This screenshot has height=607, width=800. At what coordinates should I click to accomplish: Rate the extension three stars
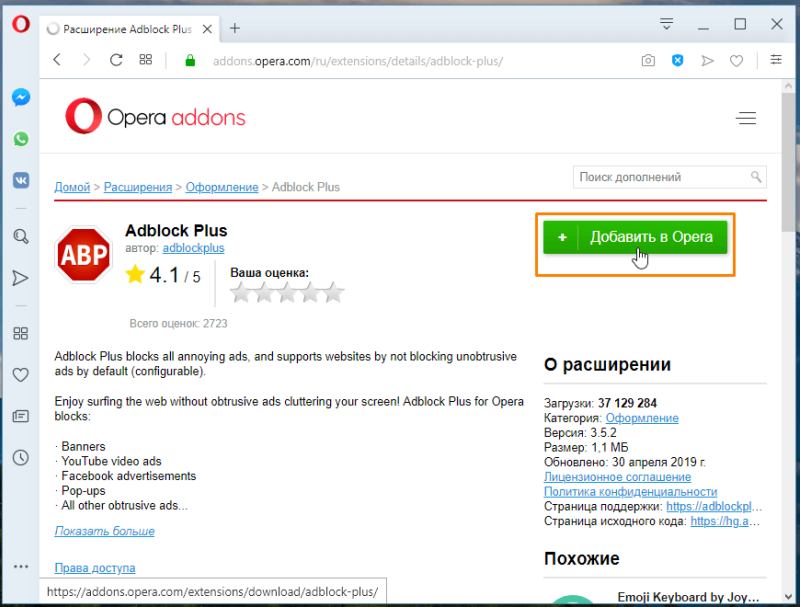tap(287, 292)
